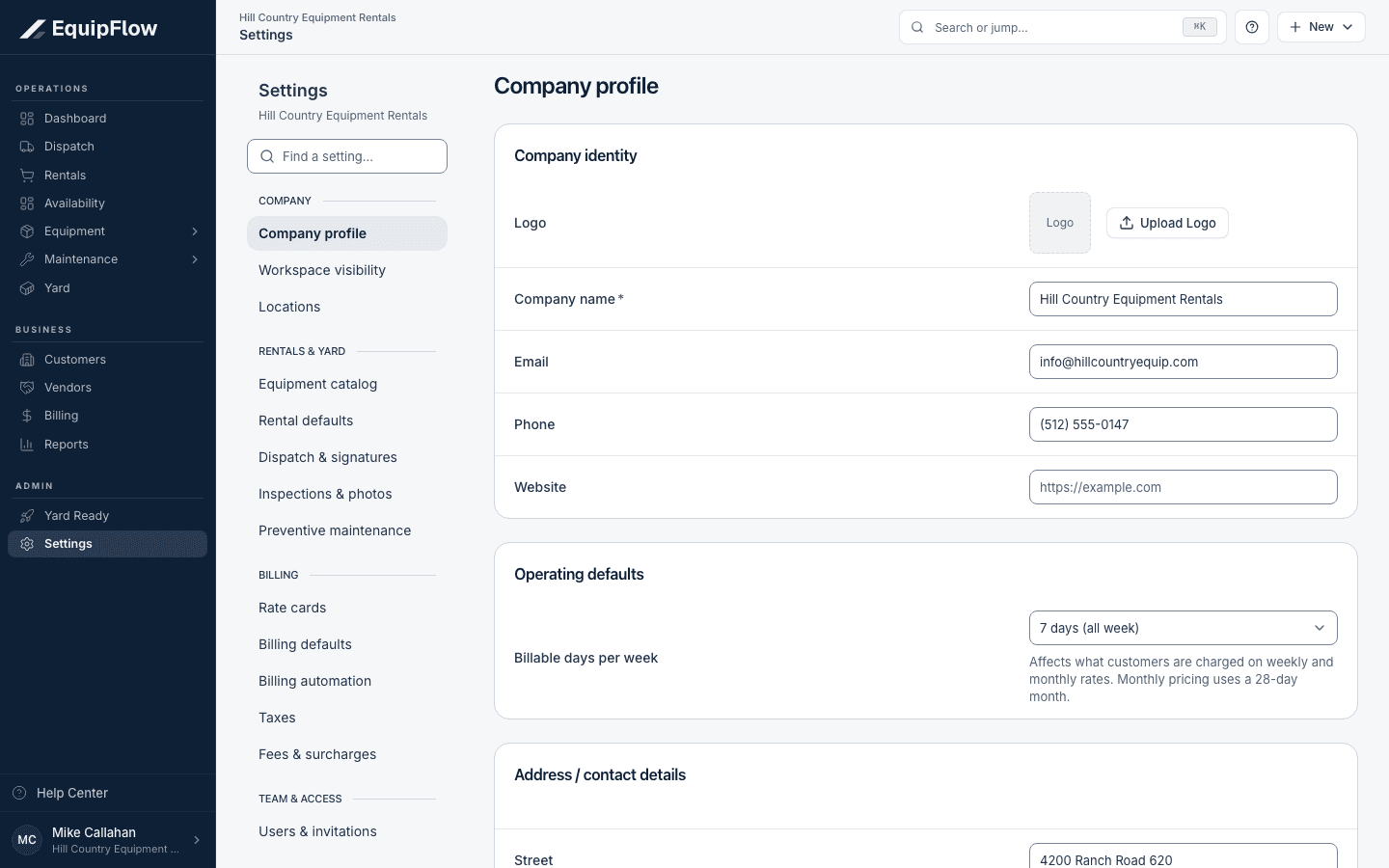Expand the Mike Callahan account menu chevron

[x=197, y=840]
